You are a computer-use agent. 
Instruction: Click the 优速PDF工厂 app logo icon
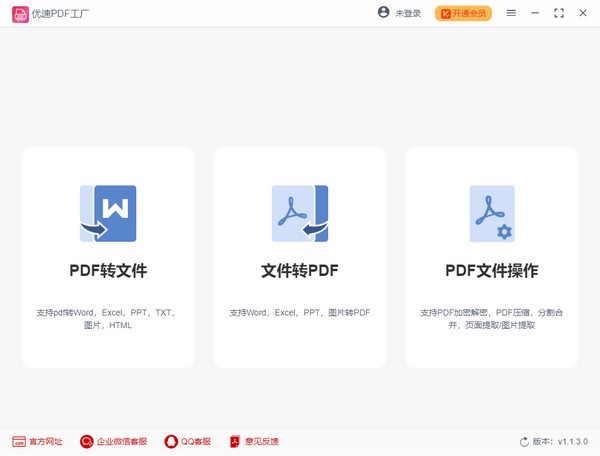(x=20, y=14)
